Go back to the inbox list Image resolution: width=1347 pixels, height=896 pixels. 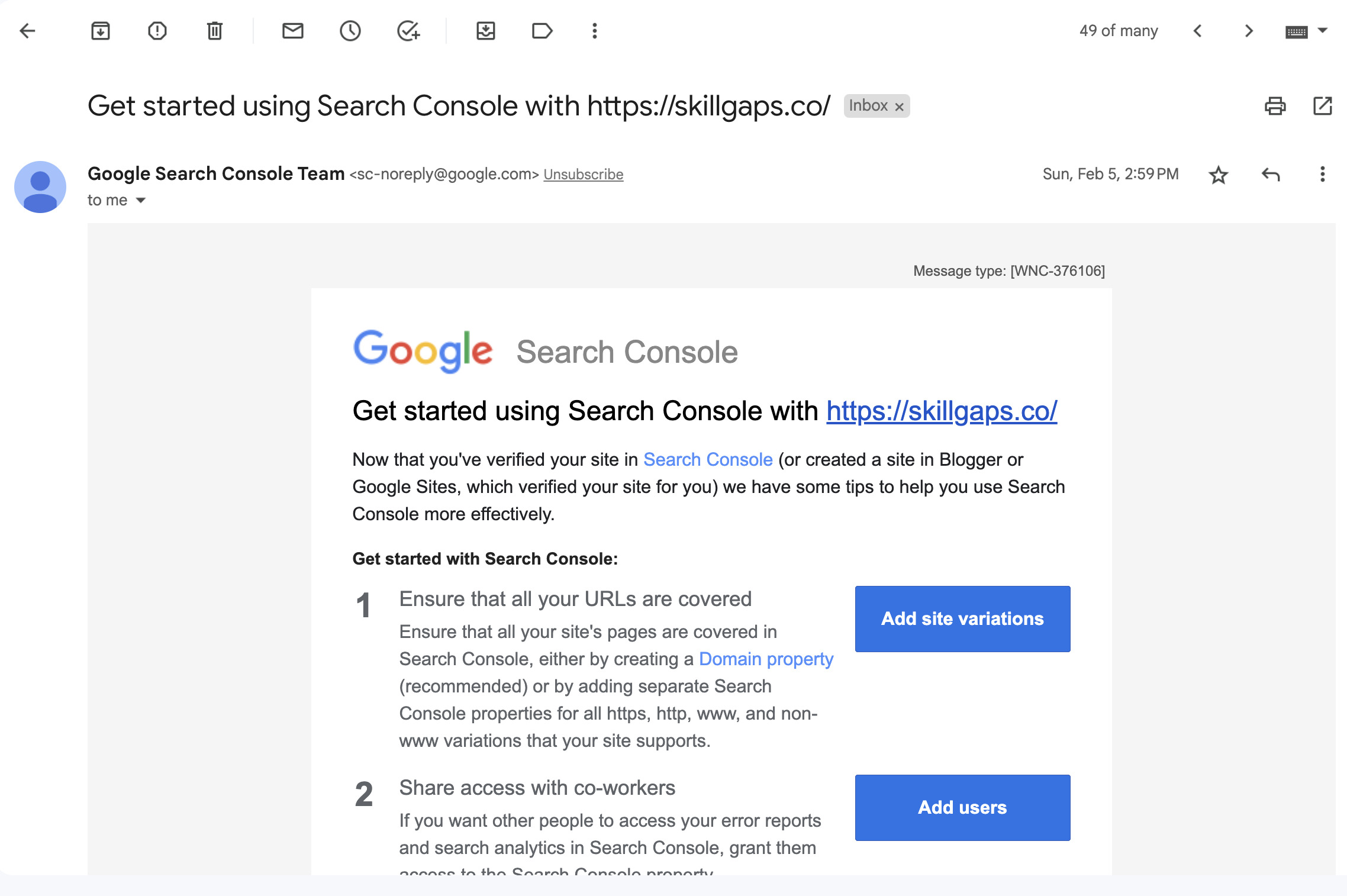(x=28, y=31)
